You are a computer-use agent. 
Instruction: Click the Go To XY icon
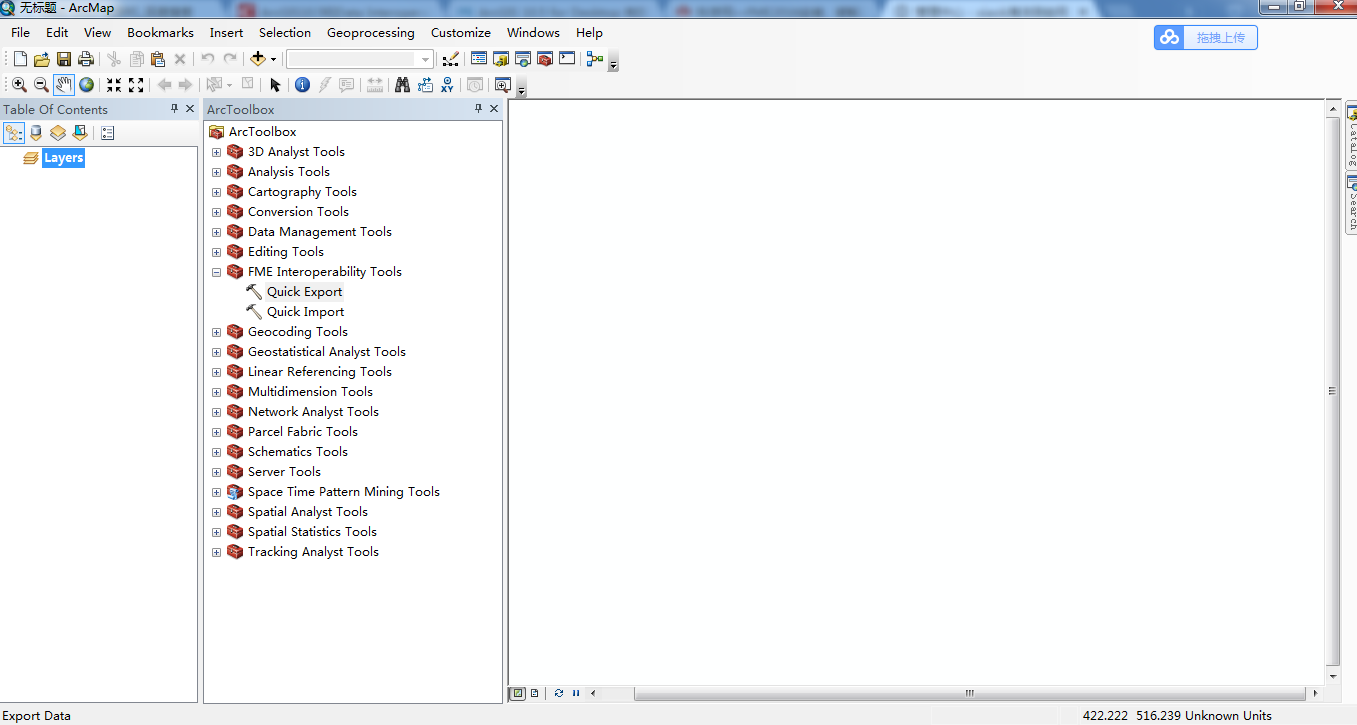(447, 85)
